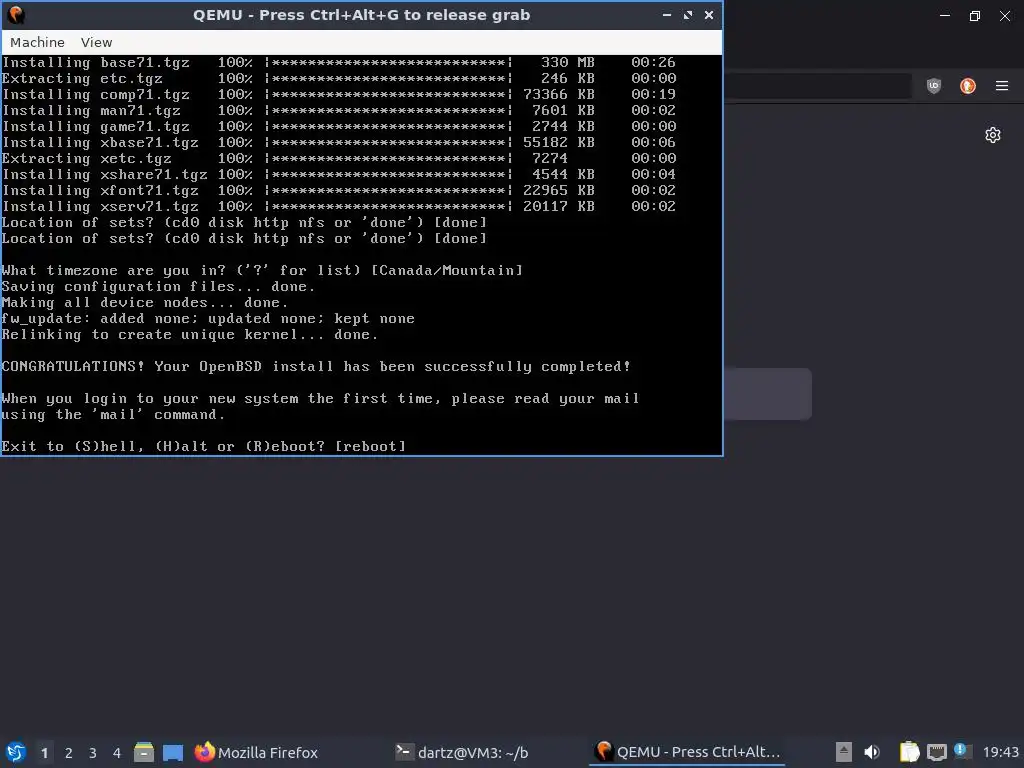
Task: Click the QEMU logo icon in title bar
Action: (16, 15)
